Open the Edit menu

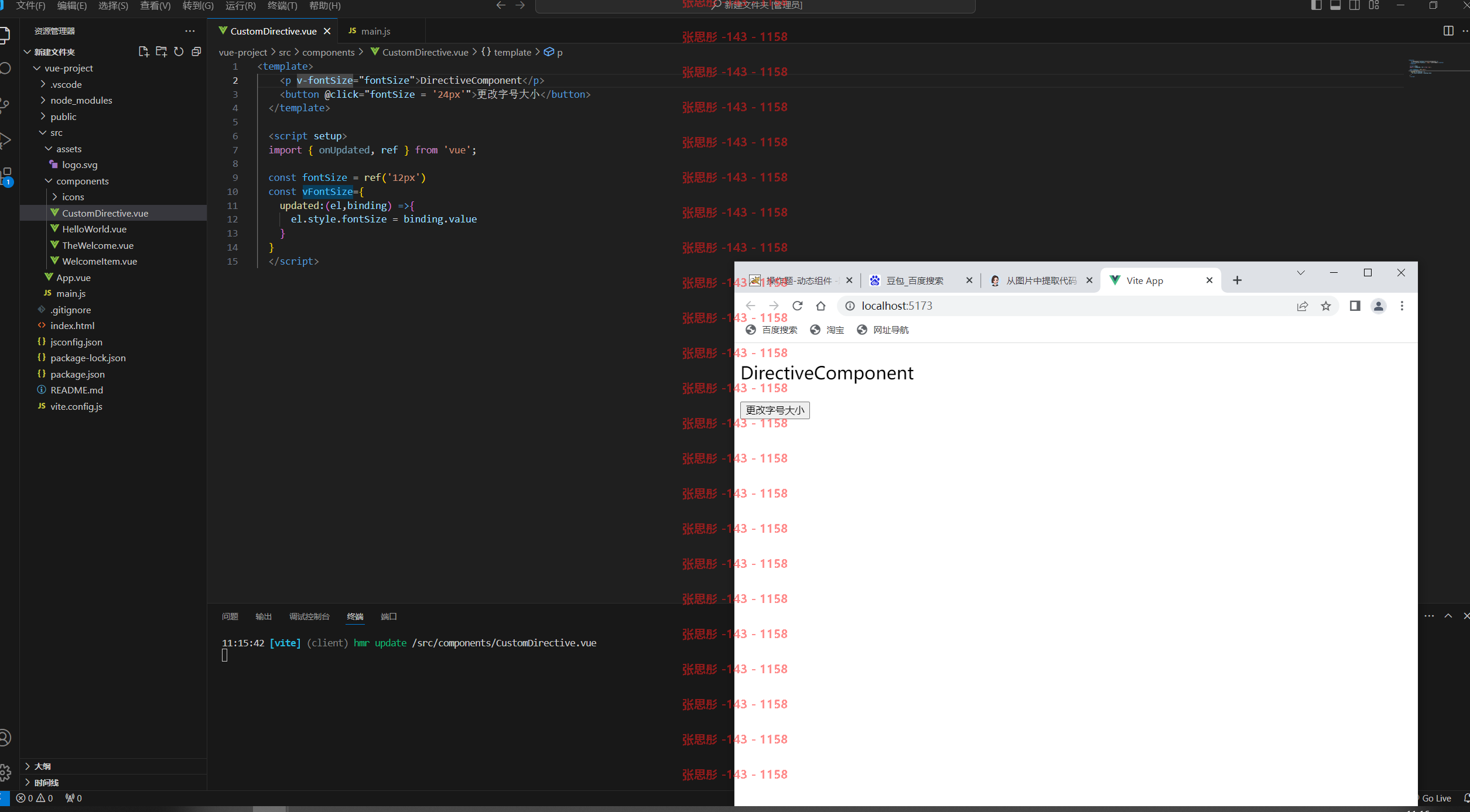pos(72,5)
